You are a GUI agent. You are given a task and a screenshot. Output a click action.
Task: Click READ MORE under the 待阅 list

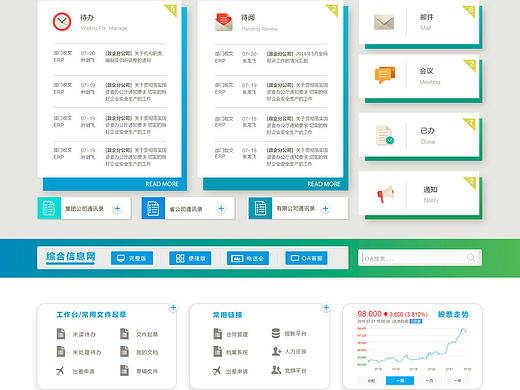click(324, 184)
